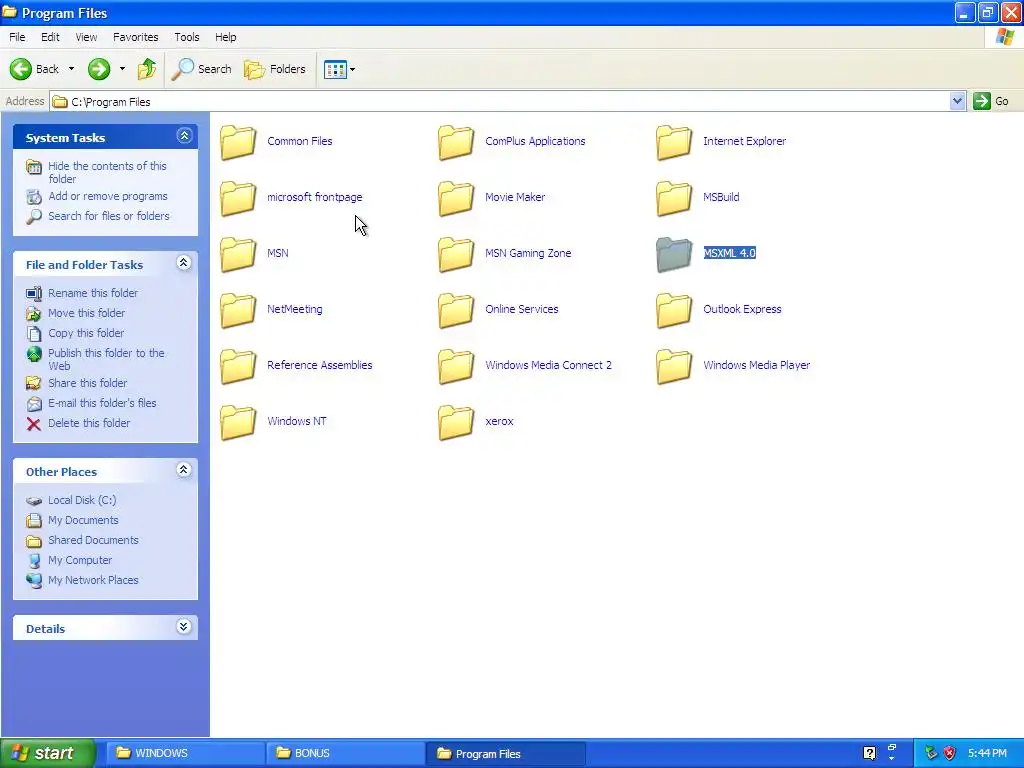Select the Windows Media Player folder icon
This screenshot has height=768, width=1024.
coord(674,366)
